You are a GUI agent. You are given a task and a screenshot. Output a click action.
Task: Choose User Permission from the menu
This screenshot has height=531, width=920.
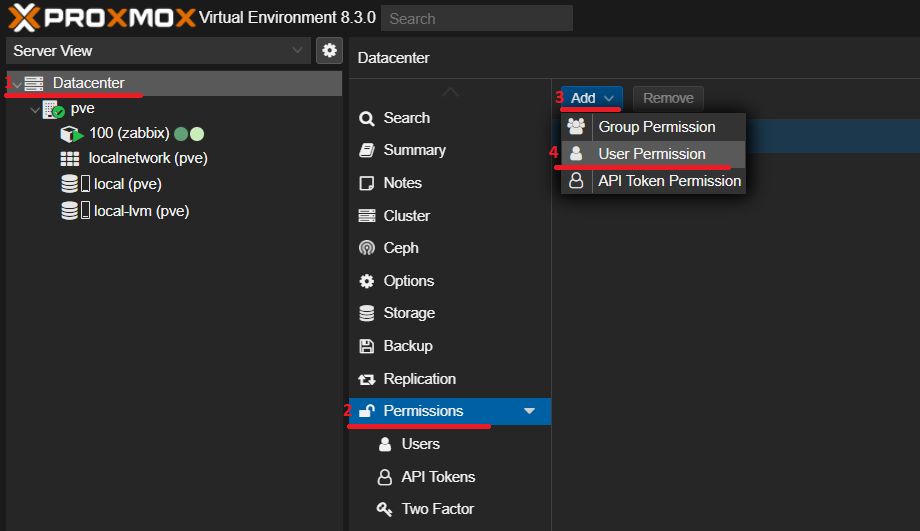[x=654, y=154]
